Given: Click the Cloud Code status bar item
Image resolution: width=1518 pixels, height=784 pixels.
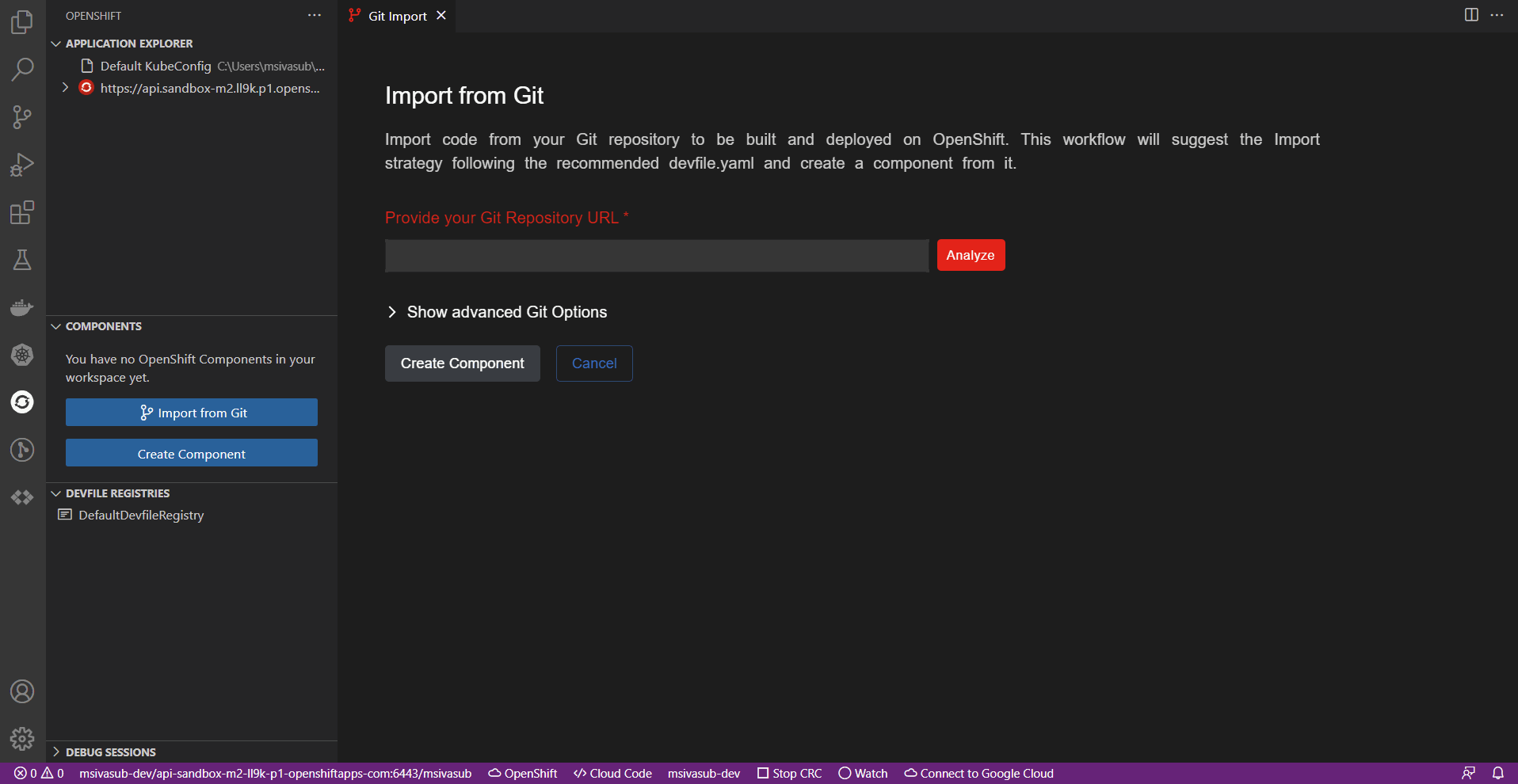Looking at the screenshot, I should 612,773.
